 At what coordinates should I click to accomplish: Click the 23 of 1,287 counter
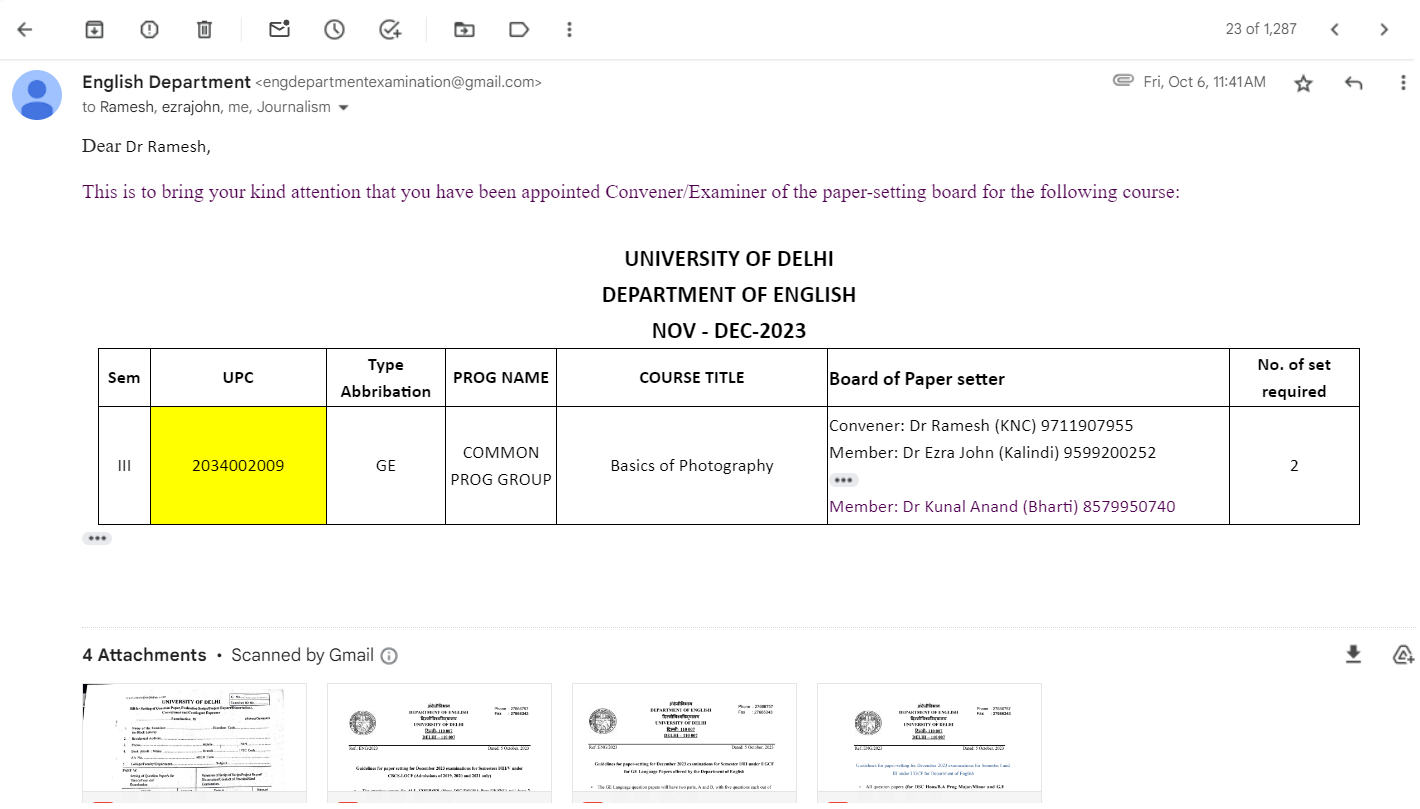pyautogui.click(x=1261, y=29)
